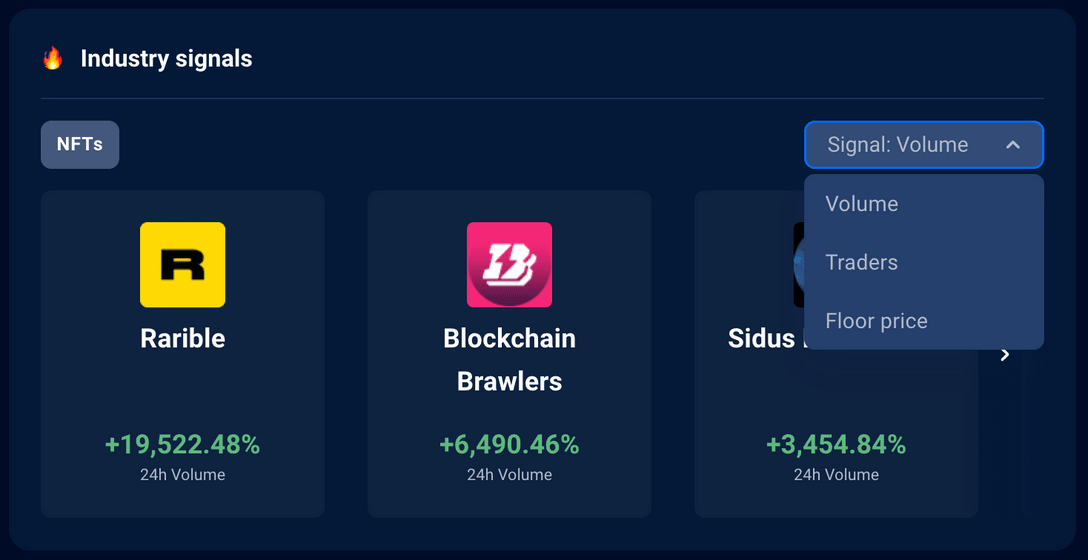
Task: Choose Traders from the signal list
Action: [862, 262]
